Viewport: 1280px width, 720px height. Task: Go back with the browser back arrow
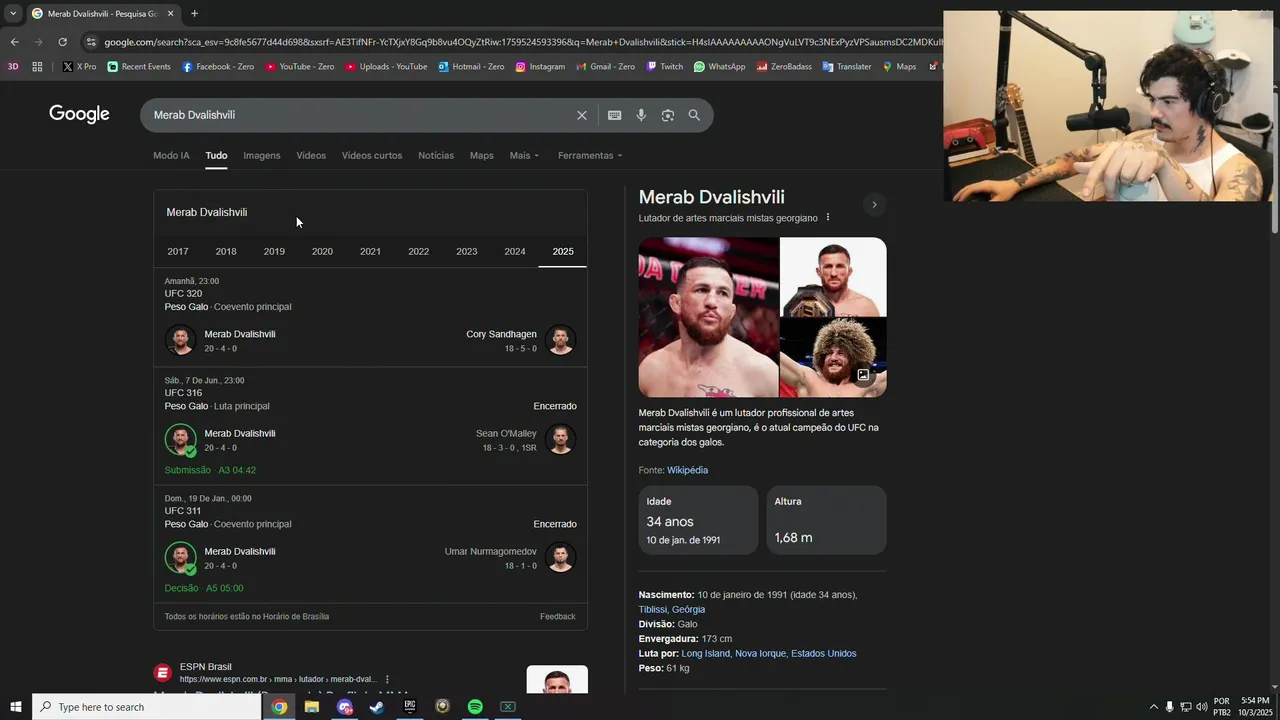(14, 42)
